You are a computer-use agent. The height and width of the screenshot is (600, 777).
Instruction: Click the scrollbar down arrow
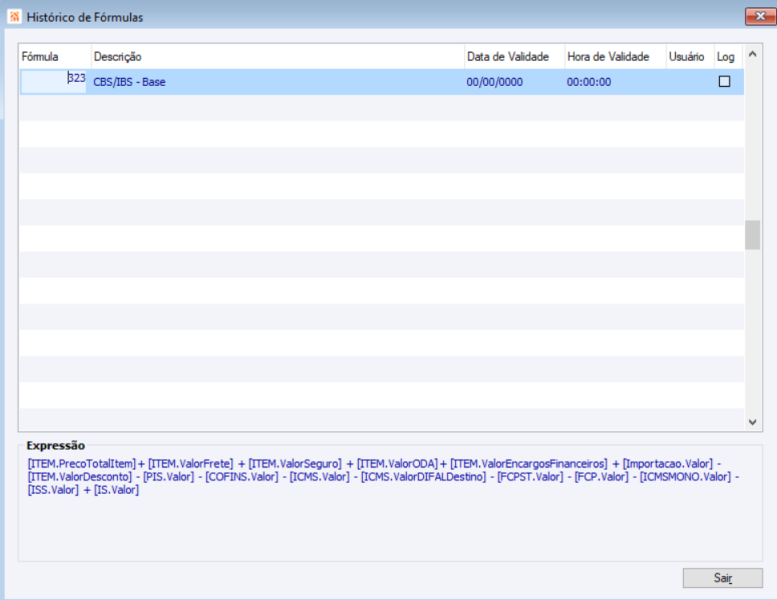click(x=752, y=422)
